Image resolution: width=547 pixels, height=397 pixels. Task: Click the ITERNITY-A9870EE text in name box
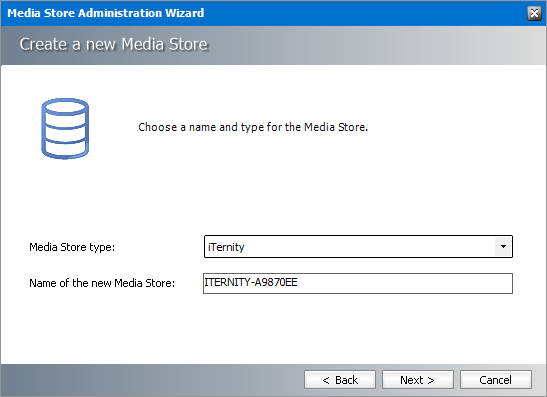251,282
